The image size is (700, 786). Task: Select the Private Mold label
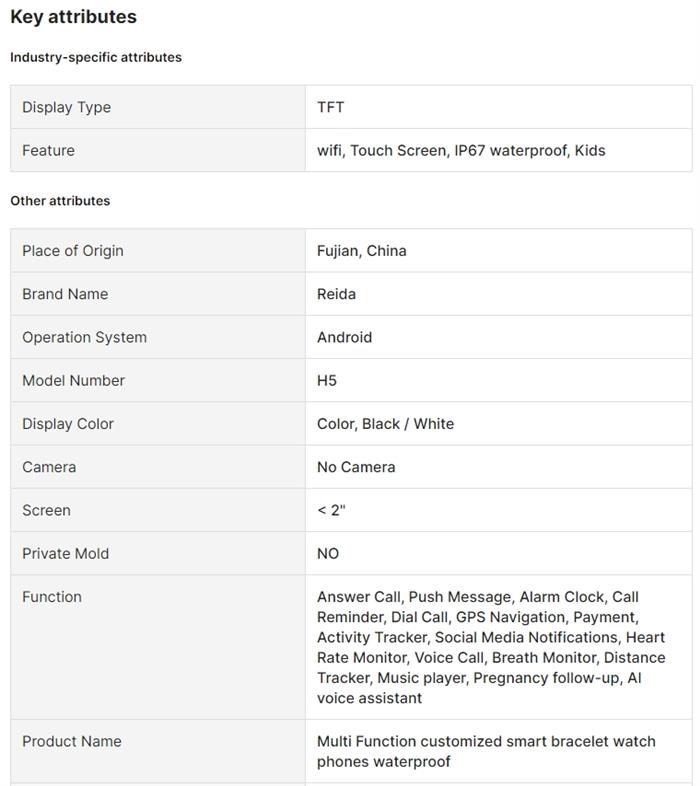click(x=65, y=553)
